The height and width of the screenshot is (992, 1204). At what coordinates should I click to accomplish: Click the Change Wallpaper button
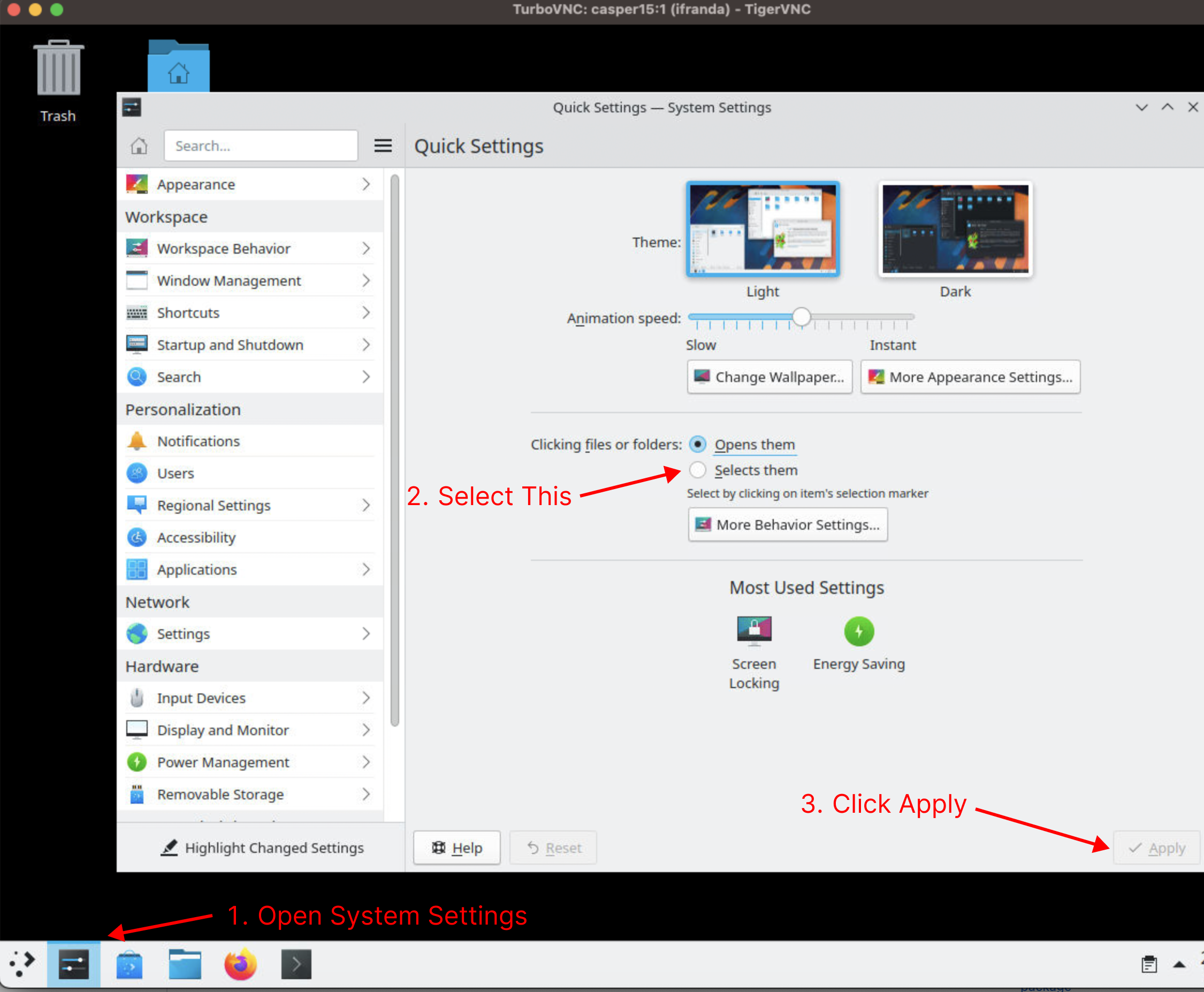(769, 377)
